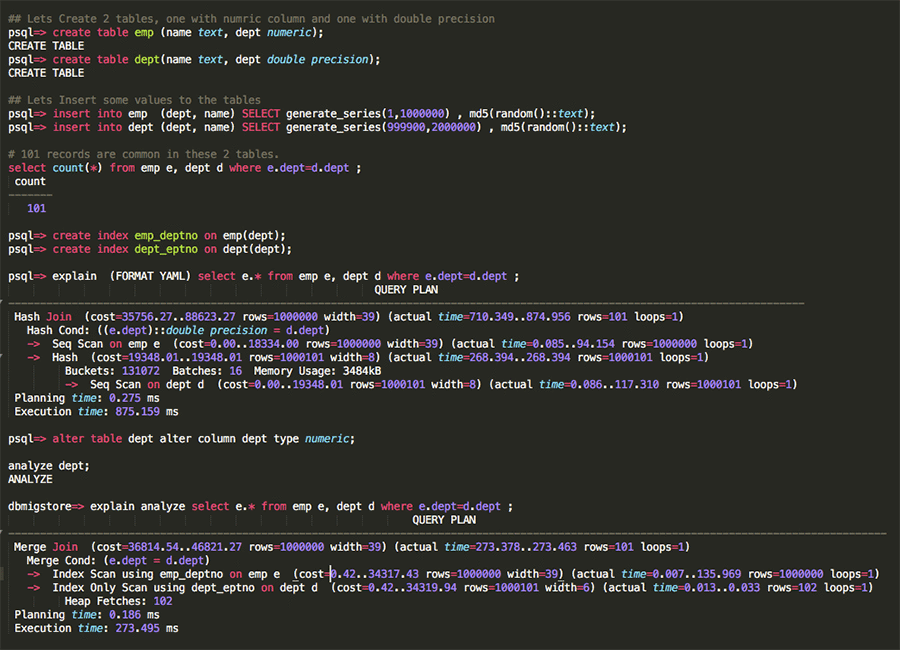Click the '101 records are common' comment
This screenshot has height=650, width=900.
point(143,154)
